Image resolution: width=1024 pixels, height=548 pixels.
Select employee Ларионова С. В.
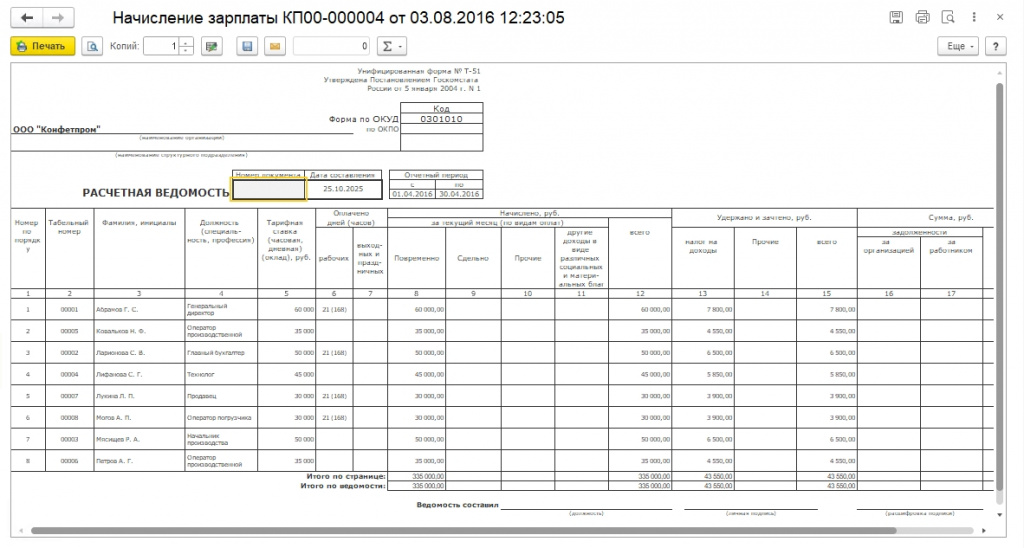click(120, 353)
